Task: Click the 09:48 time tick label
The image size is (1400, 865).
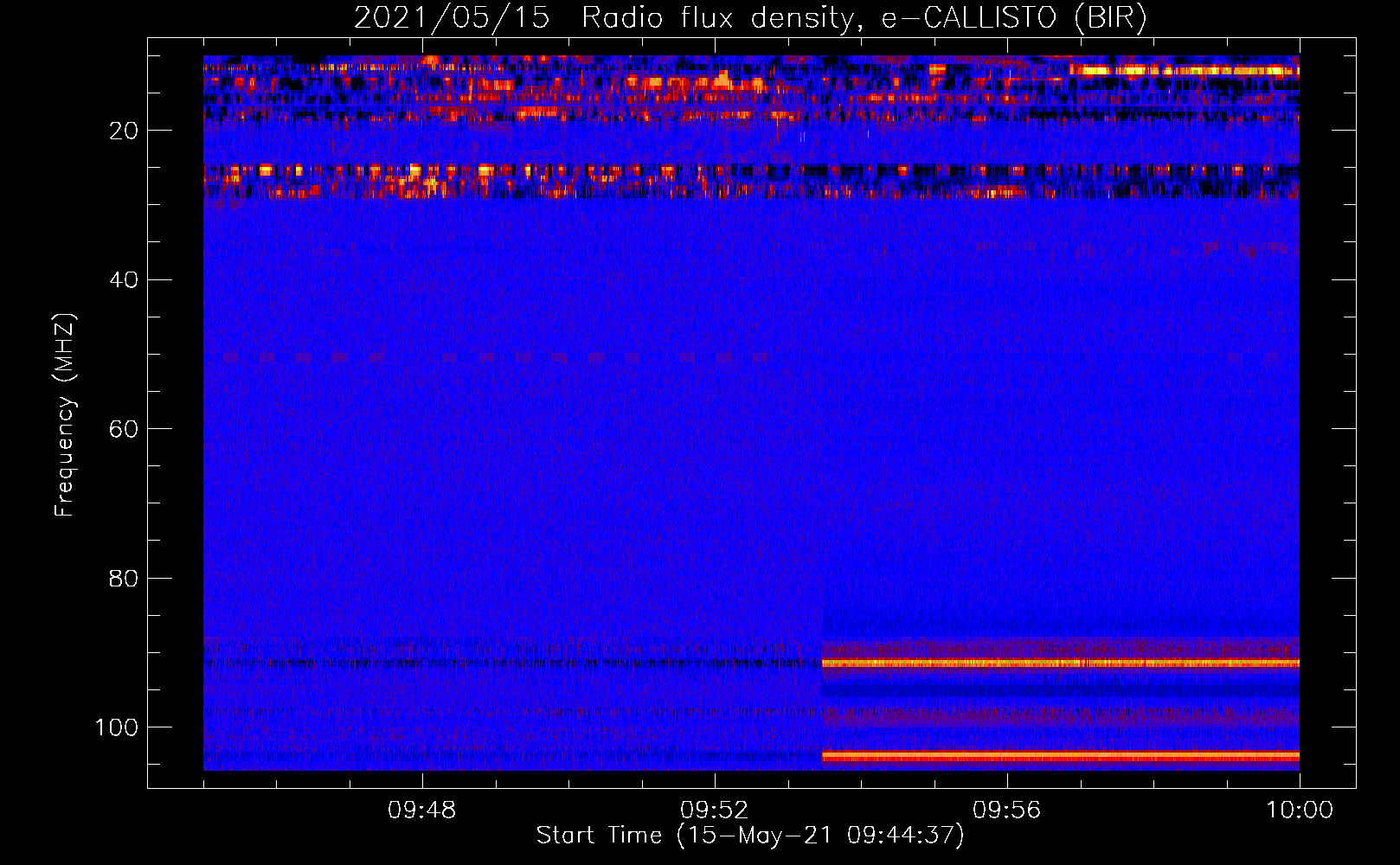Action: pyautogui.click(x=422, y=811)
